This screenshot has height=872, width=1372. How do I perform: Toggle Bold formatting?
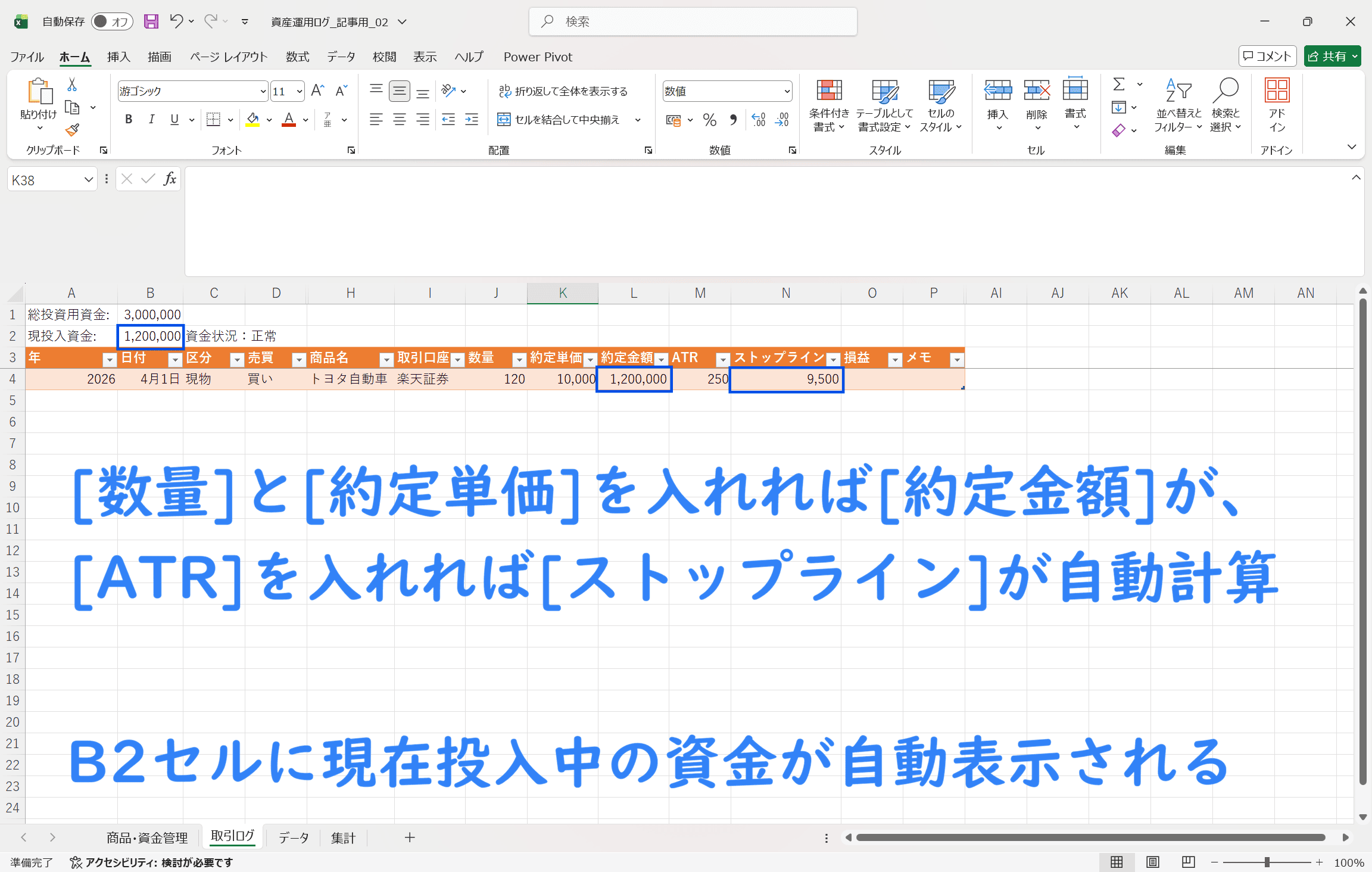click(128, 120)
